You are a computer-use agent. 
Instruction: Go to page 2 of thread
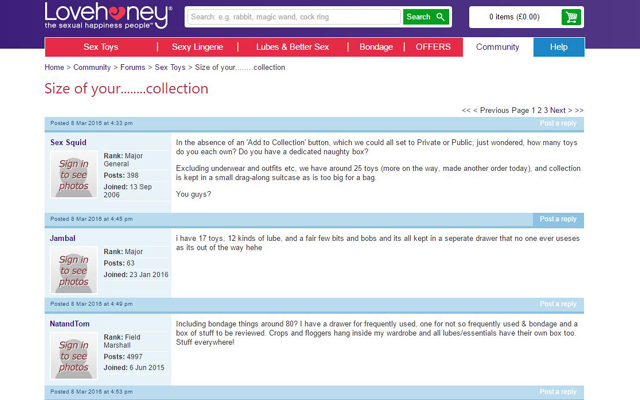click(539, 110)
